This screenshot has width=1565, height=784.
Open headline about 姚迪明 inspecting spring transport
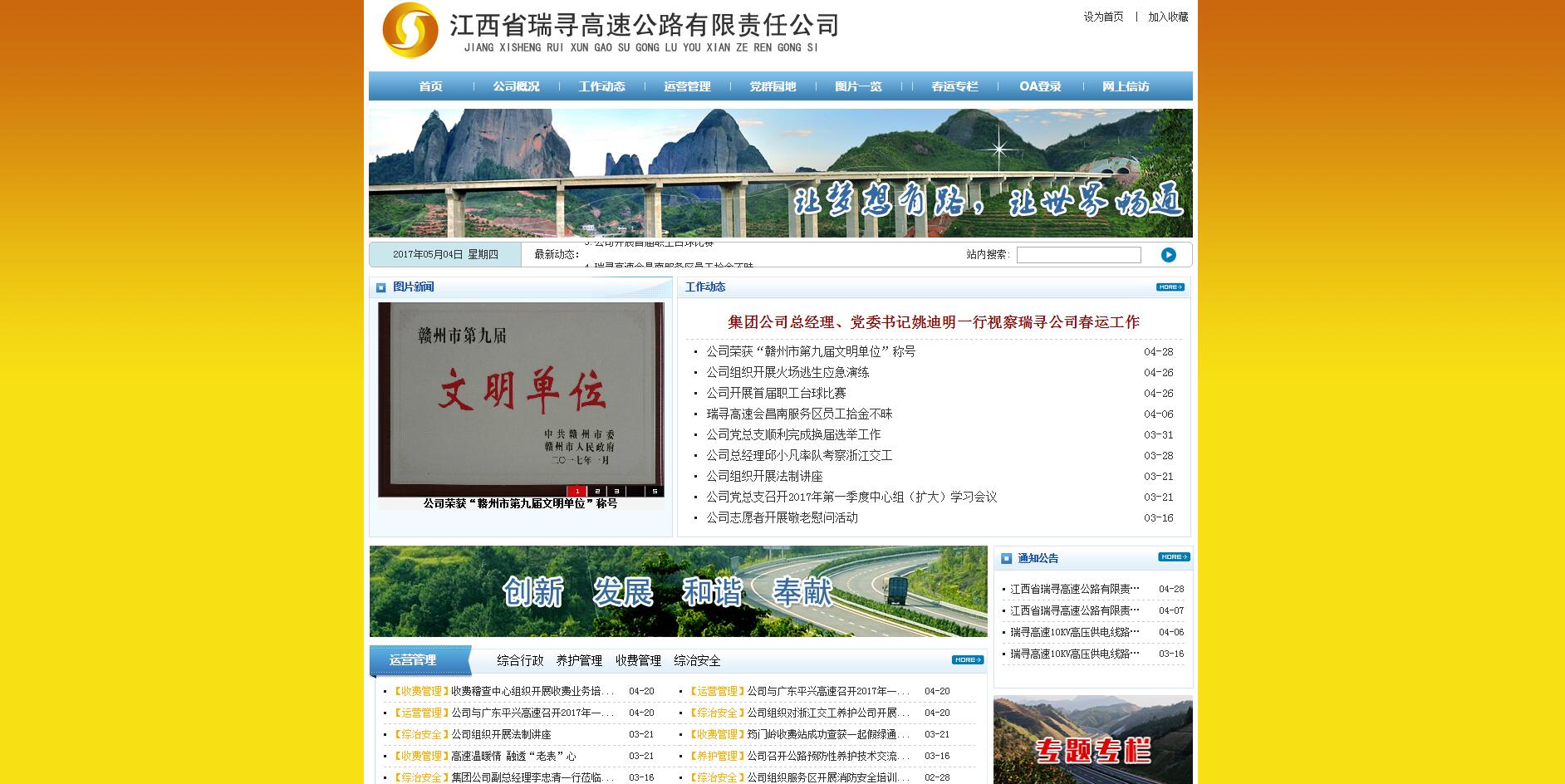pos(933,322)
